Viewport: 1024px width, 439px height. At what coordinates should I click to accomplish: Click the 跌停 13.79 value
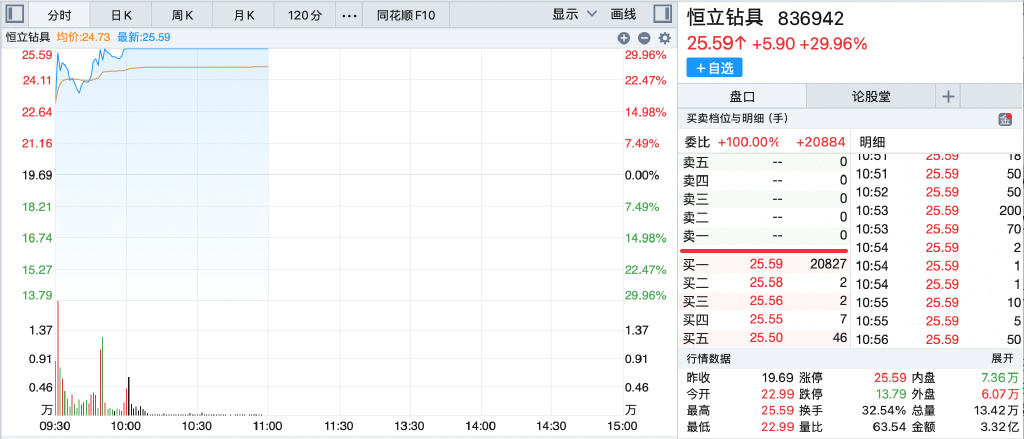[x=889, y=395]
